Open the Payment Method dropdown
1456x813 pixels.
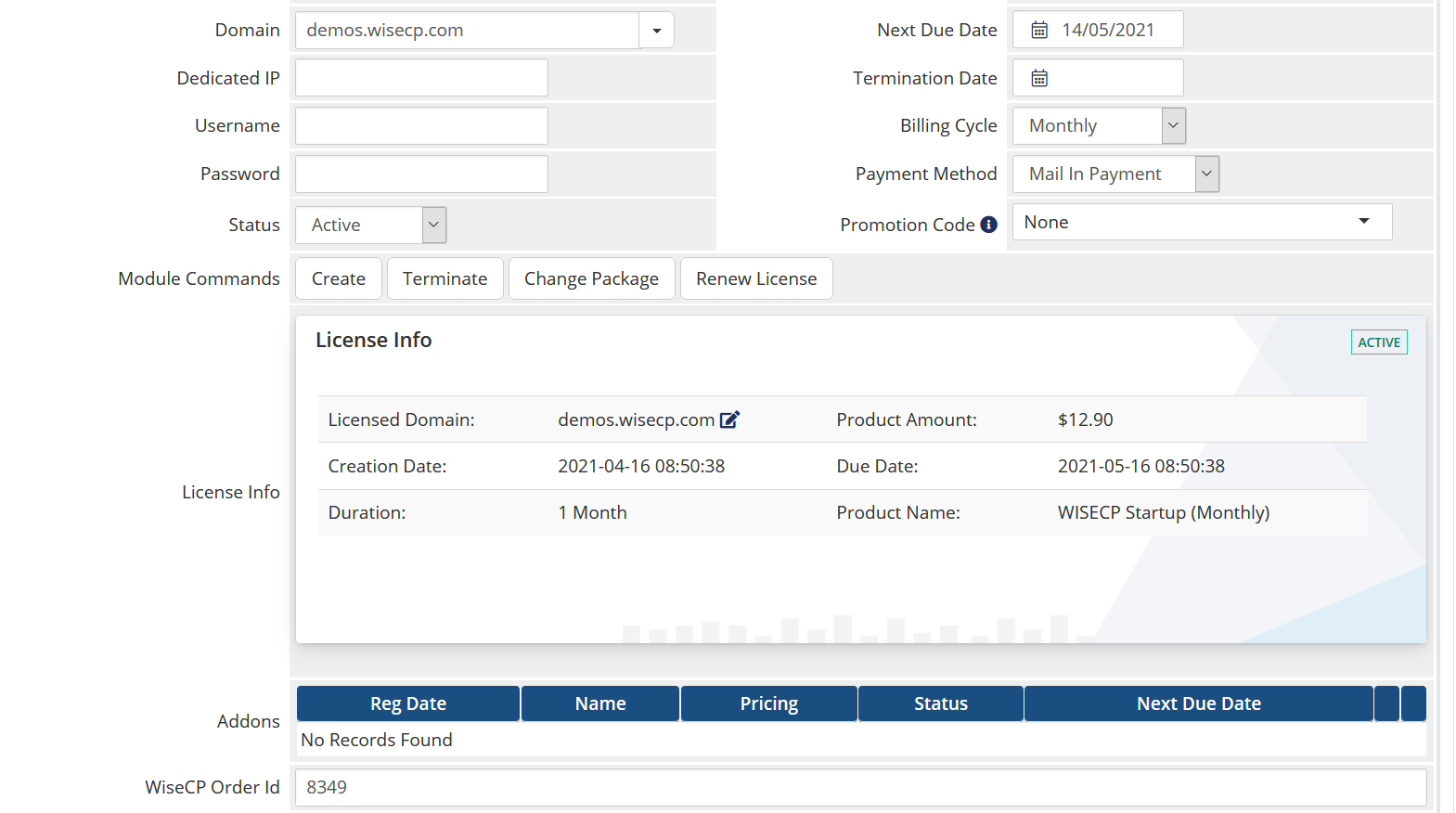(1115, 174)
